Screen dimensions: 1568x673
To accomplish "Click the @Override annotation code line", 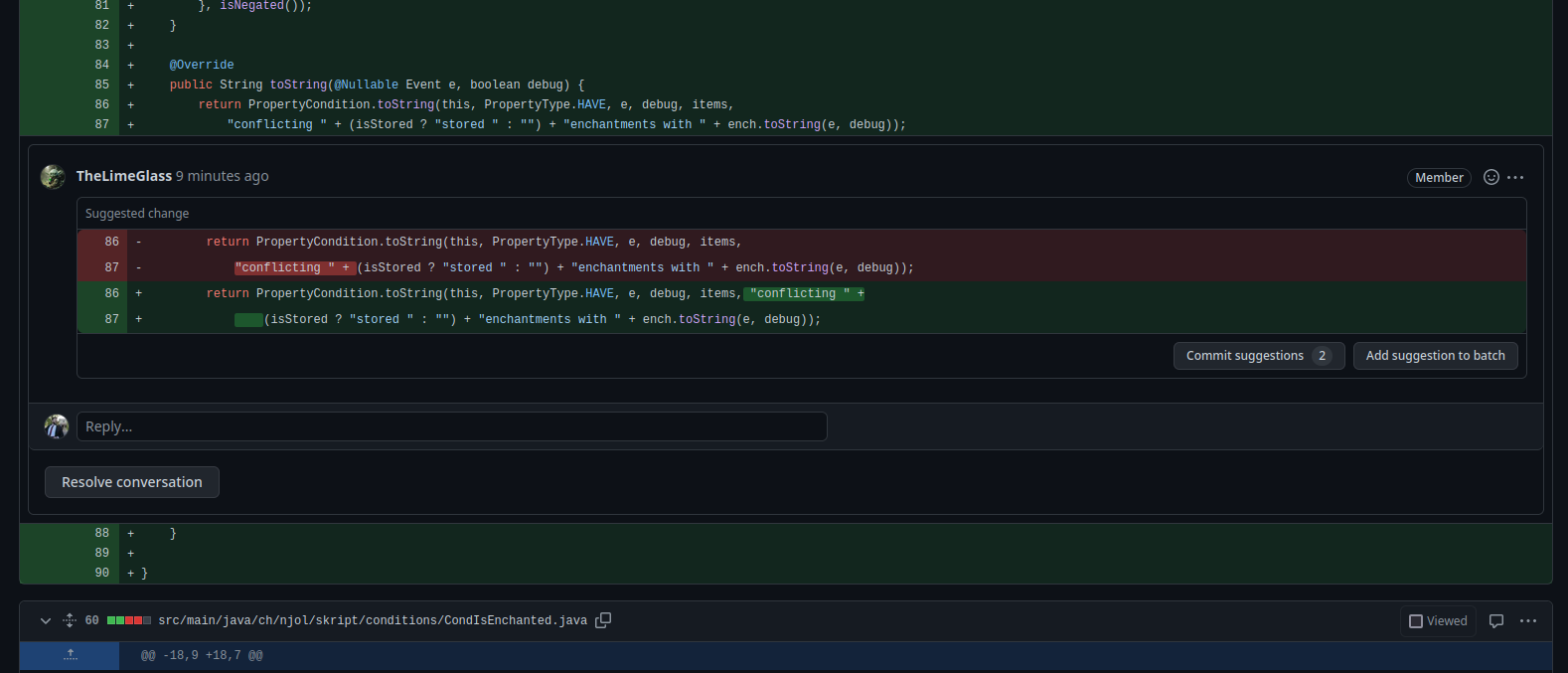I will (x=202, y=65).
